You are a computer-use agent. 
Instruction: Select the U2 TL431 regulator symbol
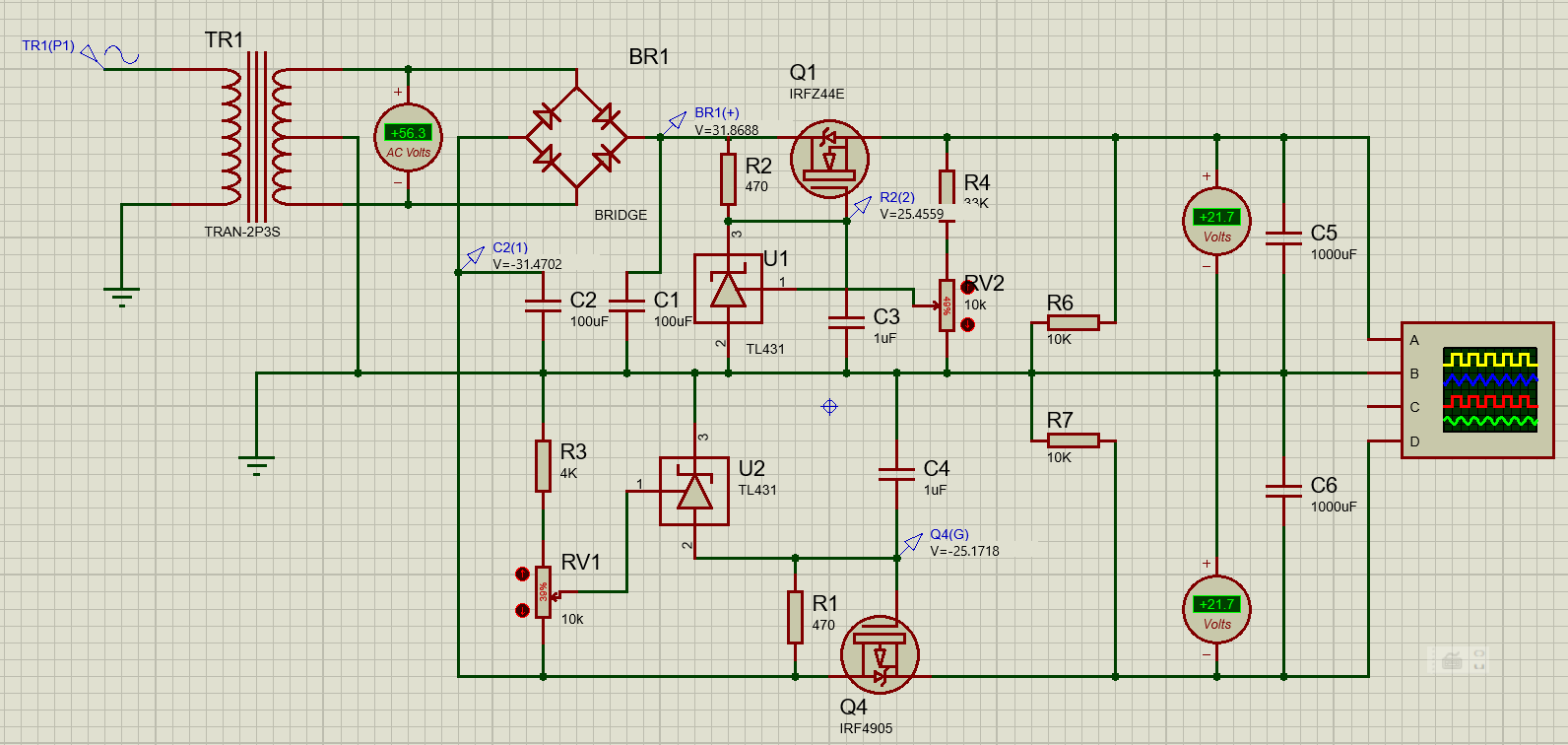click(694, 491)
